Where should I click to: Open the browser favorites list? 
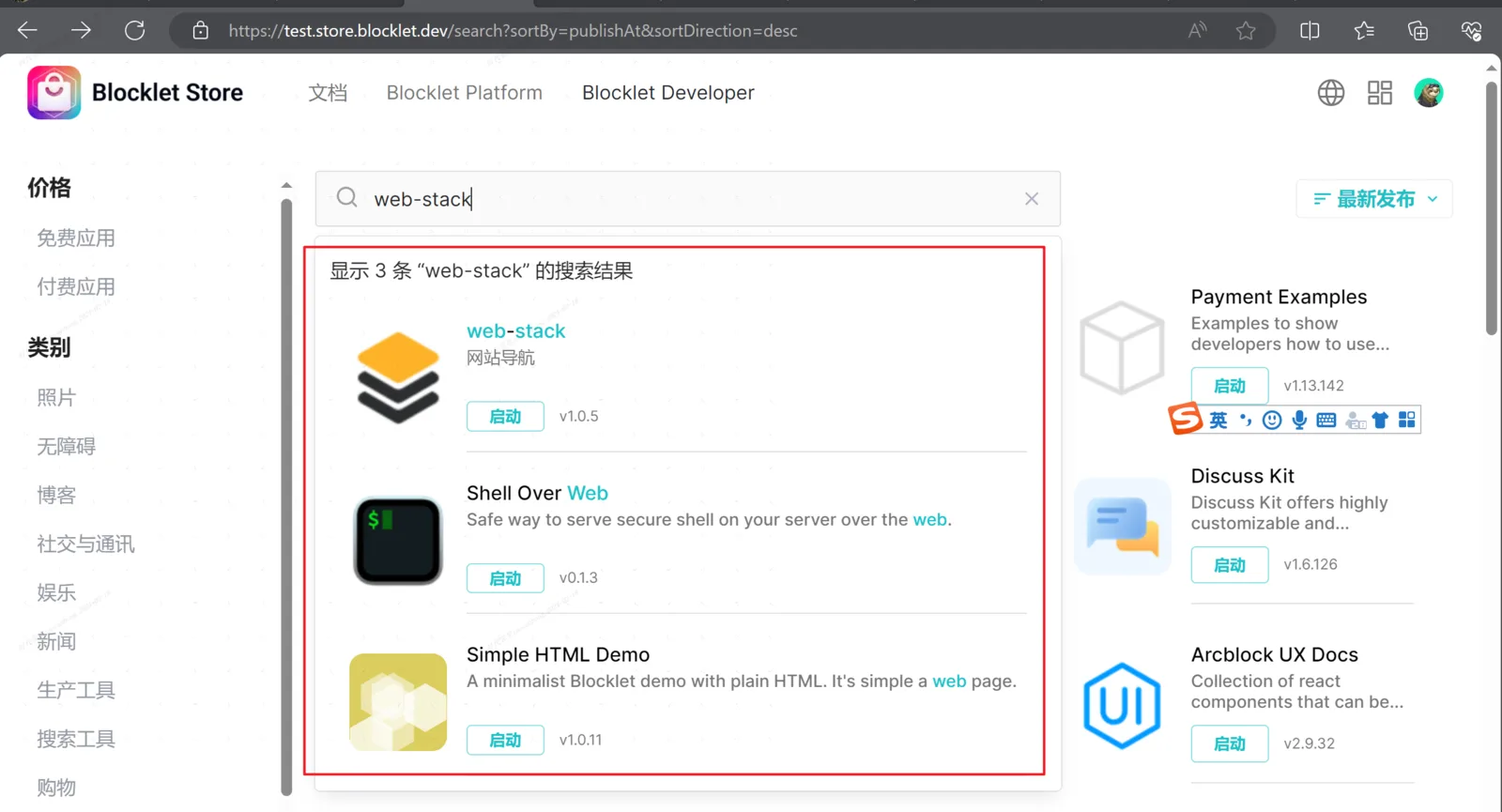tap(1364, 31)
